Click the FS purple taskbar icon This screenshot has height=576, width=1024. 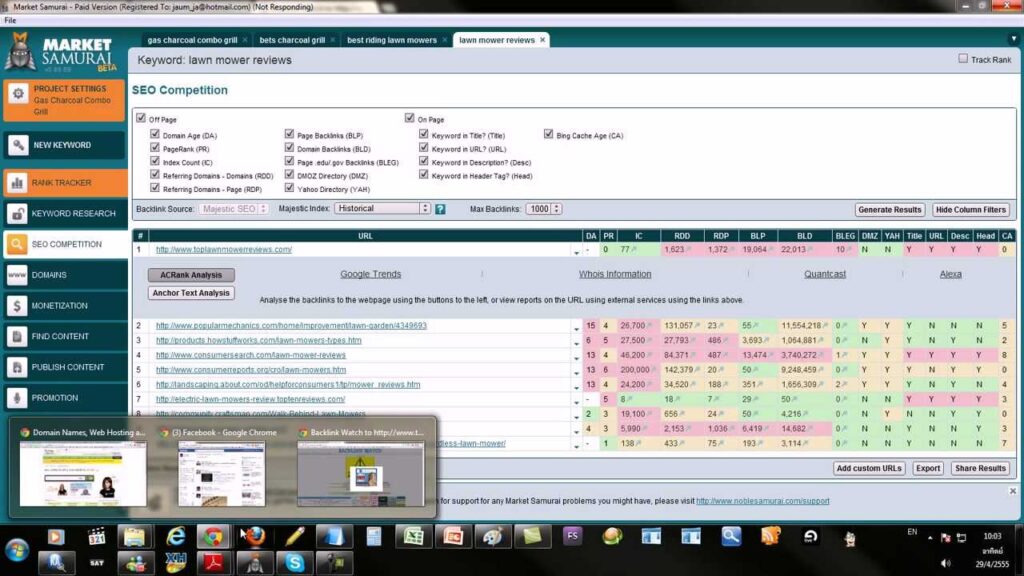coord(572,536)
